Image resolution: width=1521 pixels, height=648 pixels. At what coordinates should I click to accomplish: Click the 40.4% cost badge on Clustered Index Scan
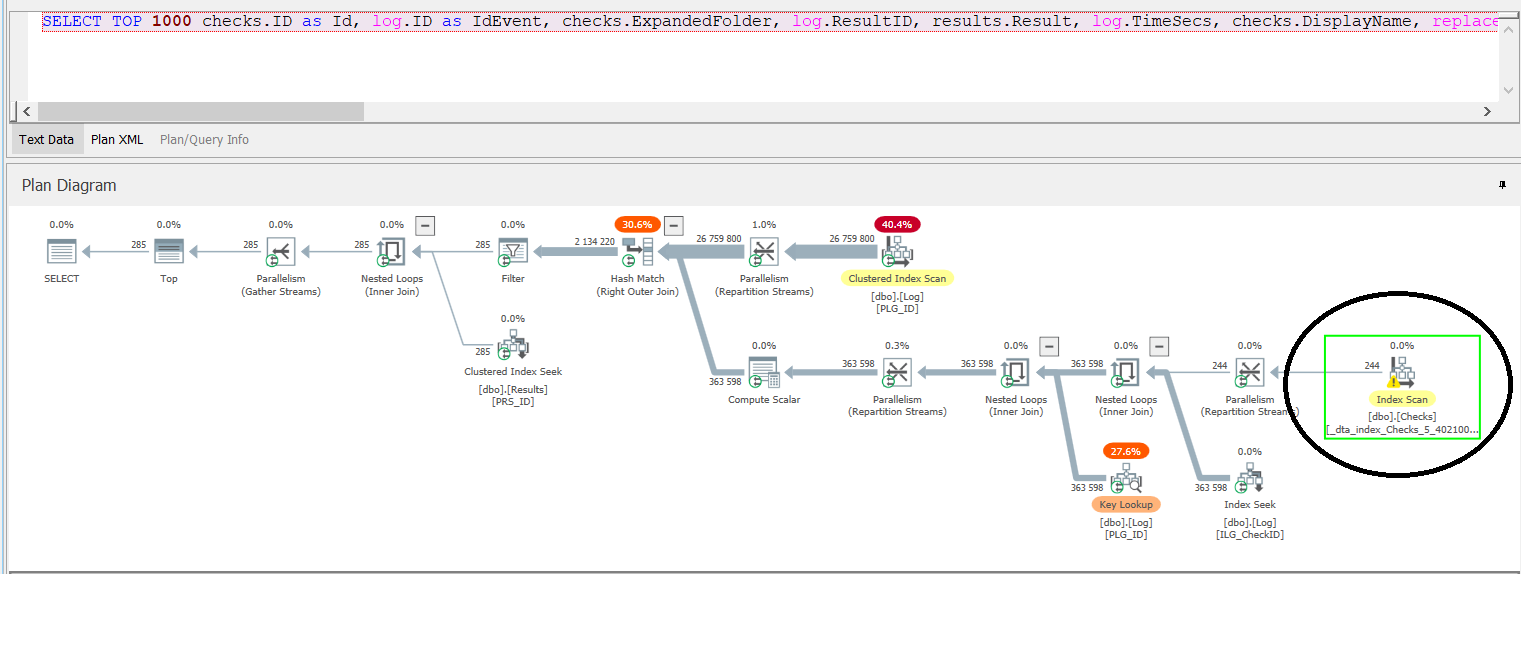(897, 225)
